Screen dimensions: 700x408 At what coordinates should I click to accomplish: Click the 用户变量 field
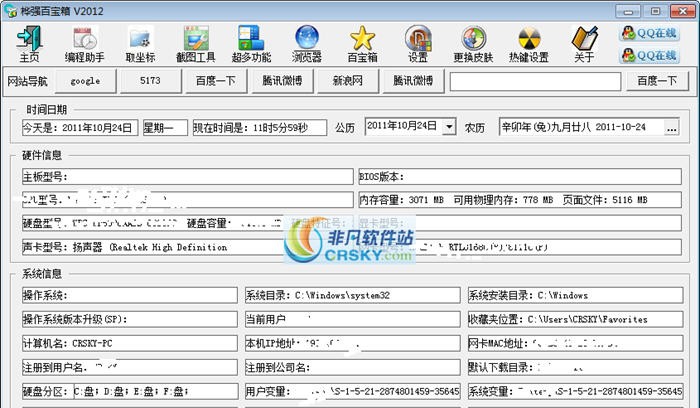click(x=353, y=391)
